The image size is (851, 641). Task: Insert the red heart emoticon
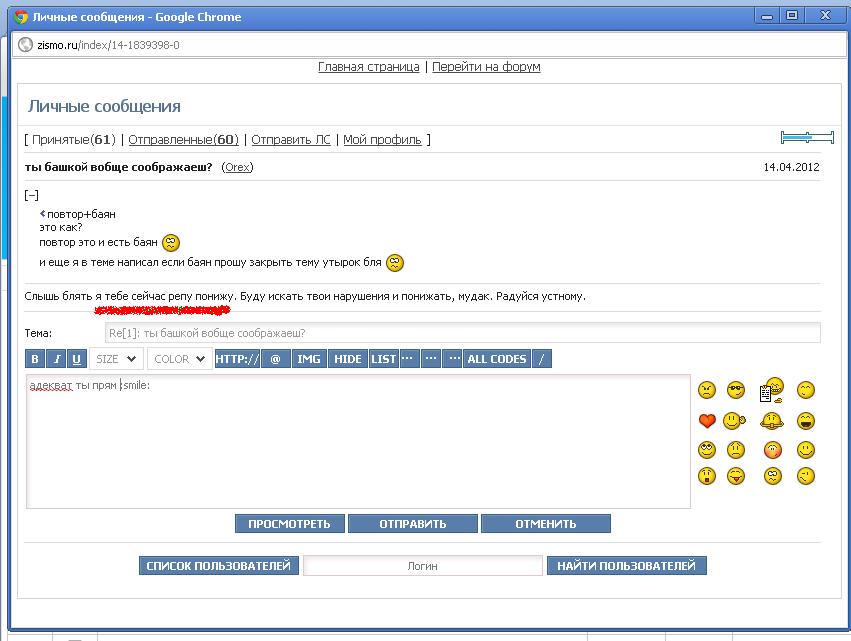coord(707,421)
